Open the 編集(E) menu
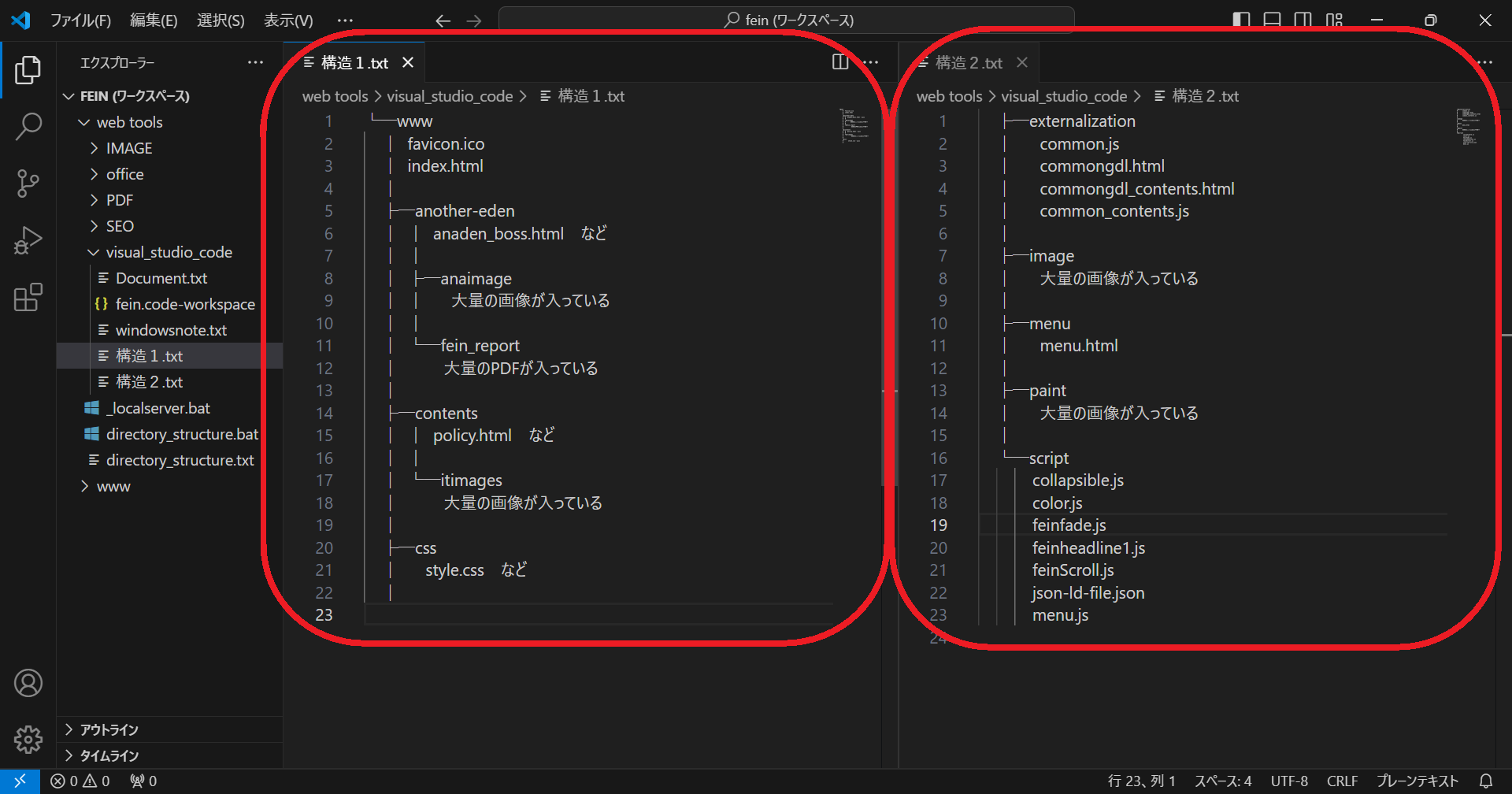The image size is (1512, 794). click(x=154, y=20)
